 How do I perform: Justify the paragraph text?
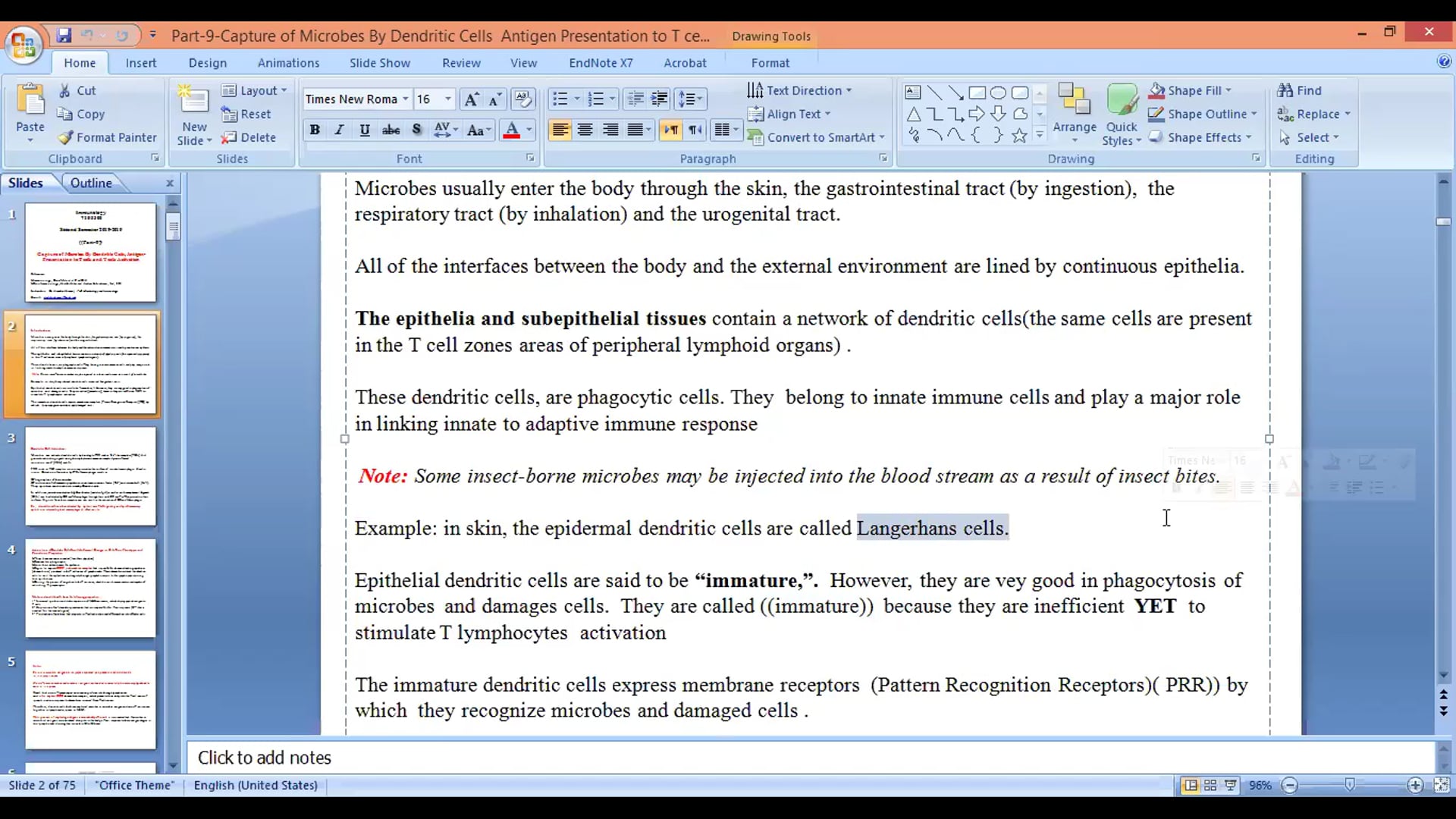[635, 130]
